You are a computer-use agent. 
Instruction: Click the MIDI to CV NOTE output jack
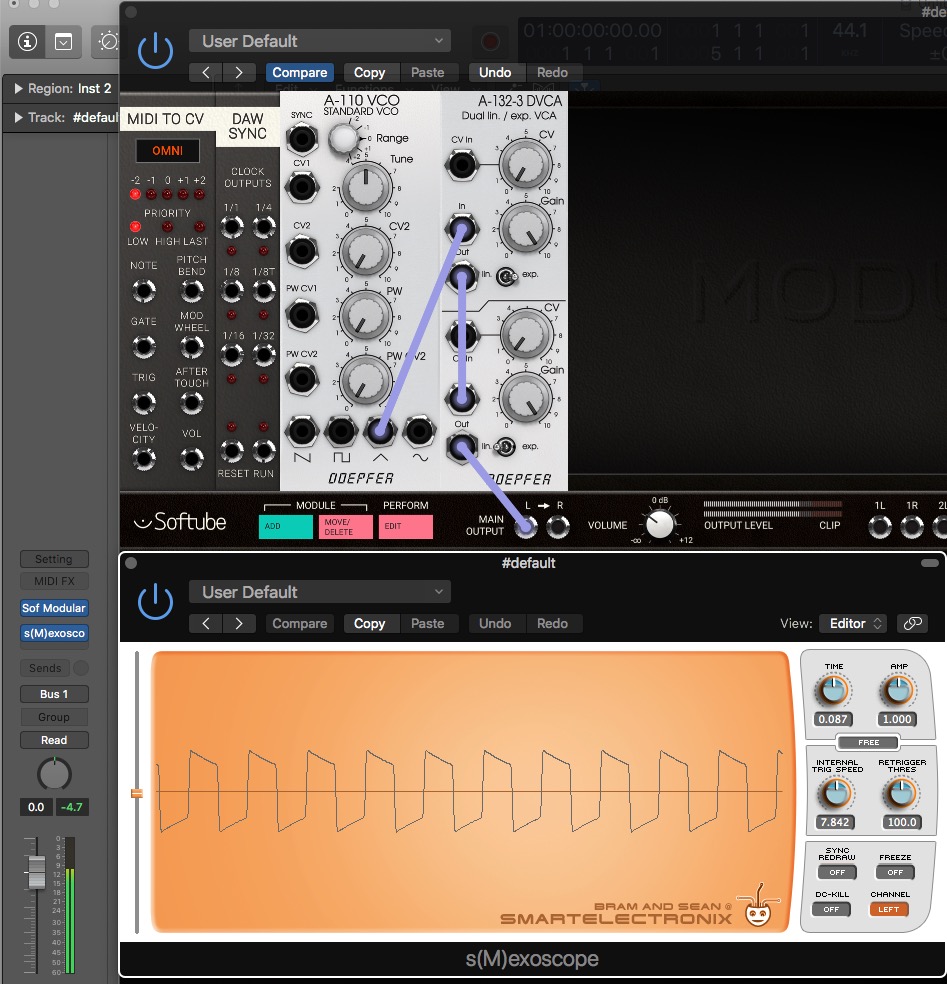pos(144,291)
